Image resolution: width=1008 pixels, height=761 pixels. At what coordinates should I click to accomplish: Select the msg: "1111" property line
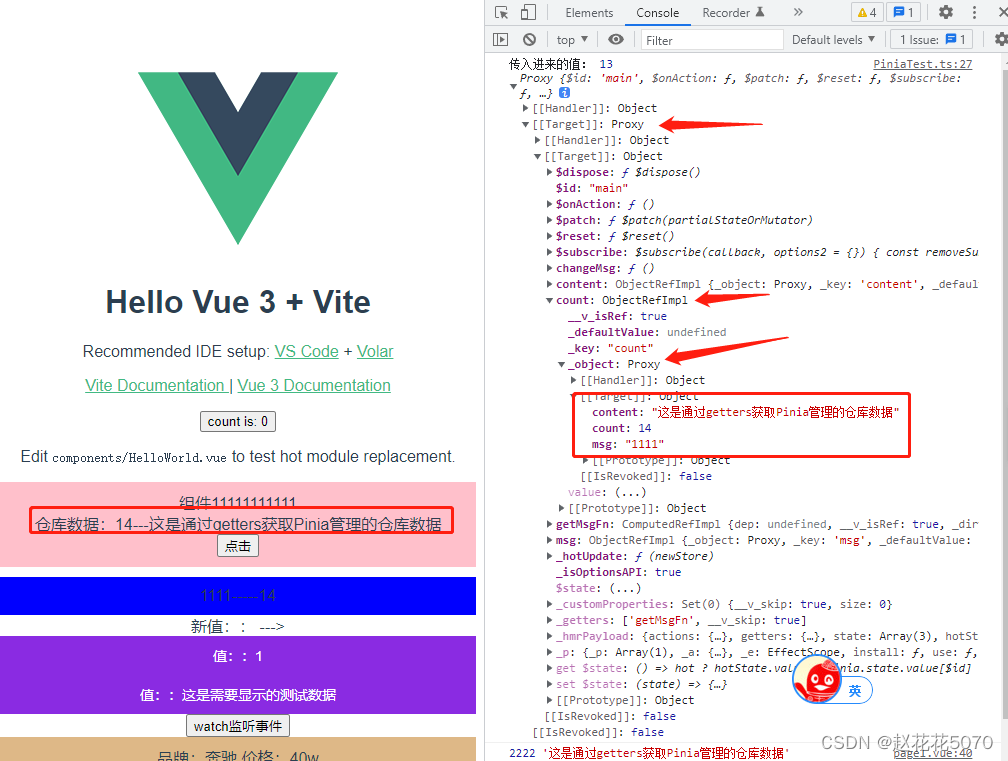point(628,444)
